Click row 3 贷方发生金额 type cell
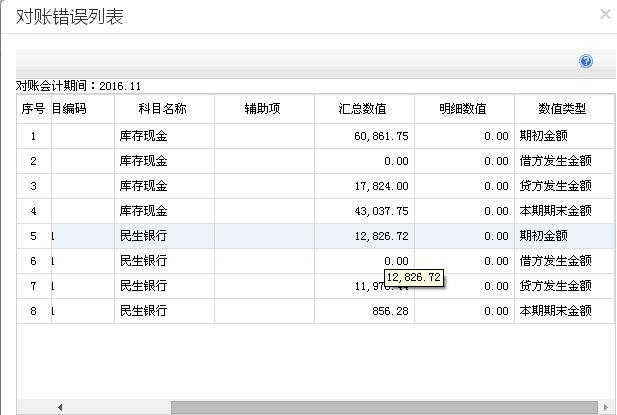The height and width of the screenshot is (415, 617). [x=564, y=186]
